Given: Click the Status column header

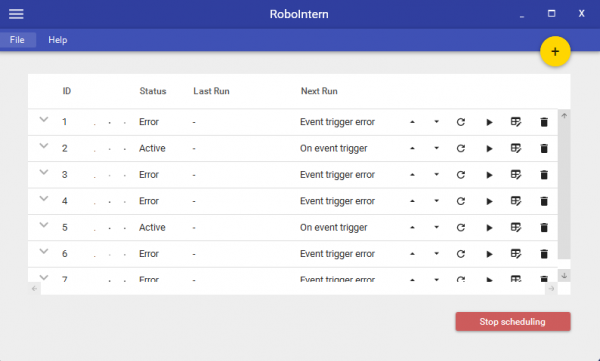Looking at the screenshot, I should [153, 91].
